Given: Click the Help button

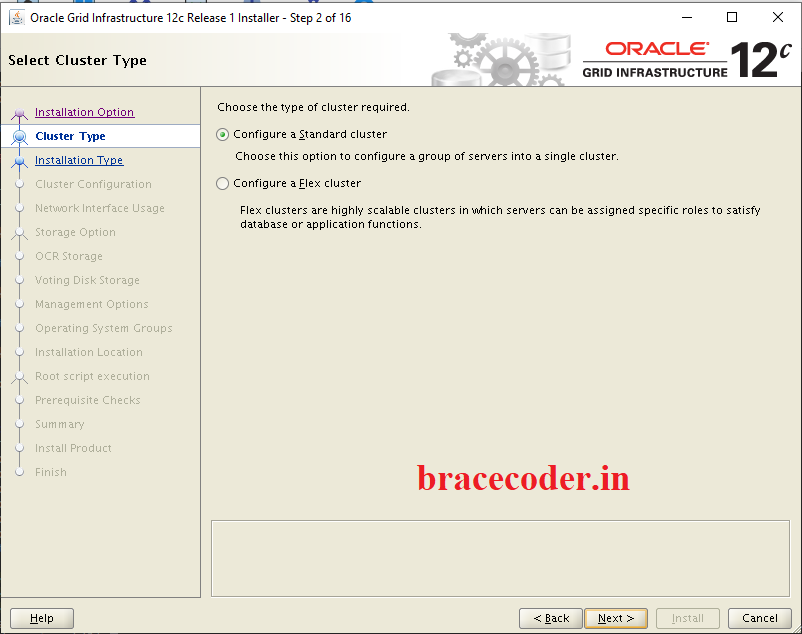Looking at the screenshot, I should (x=42, y=618).
